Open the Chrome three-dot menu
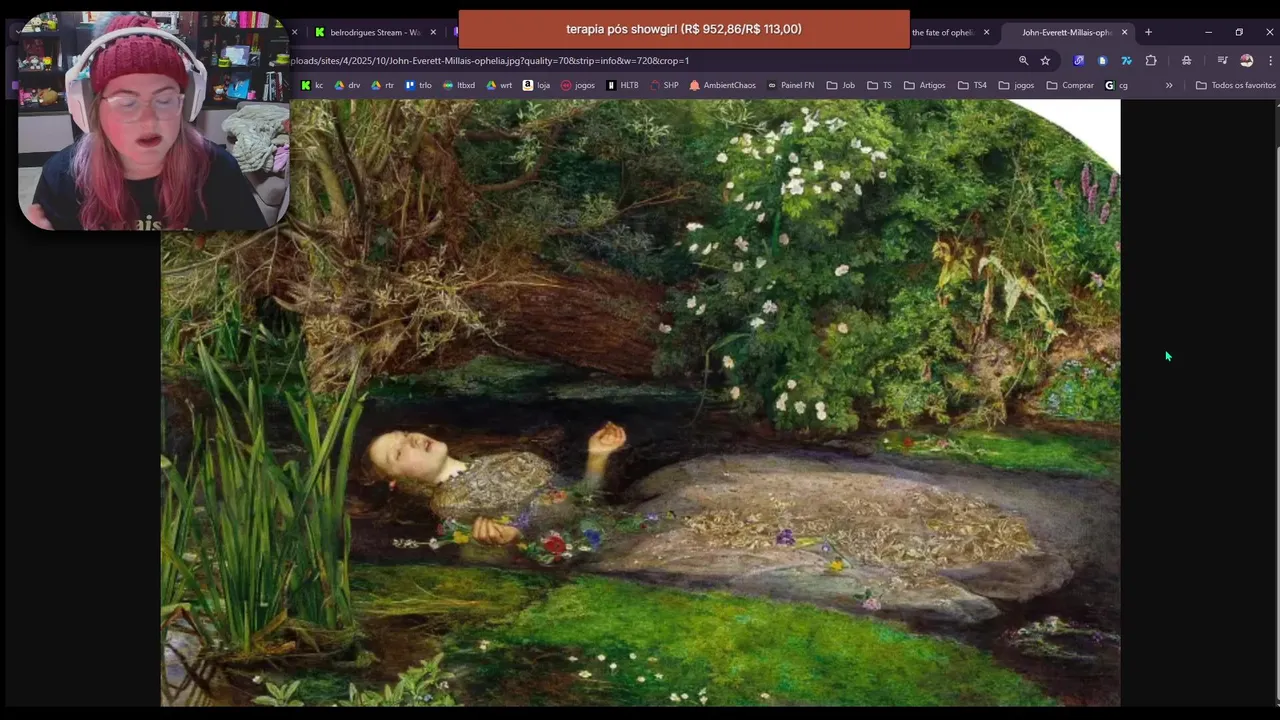The height and width of the screenshot is (720, 1280). pos(1270,60)
